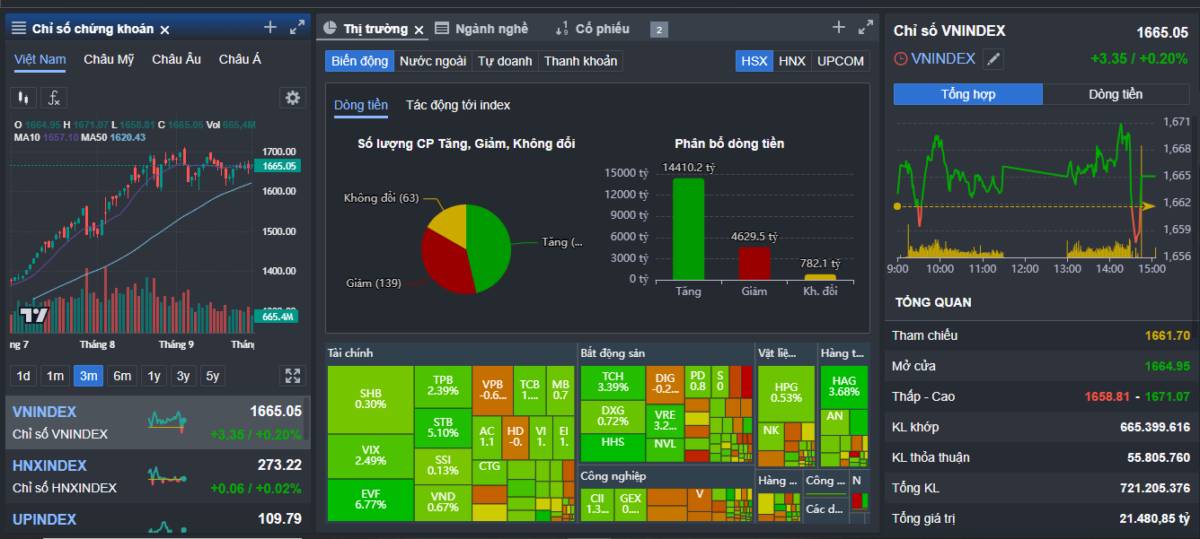This screenshot has height=539, width=1200.
Task: Select the UPCOM exchange toggle
Action: (840, 61)
